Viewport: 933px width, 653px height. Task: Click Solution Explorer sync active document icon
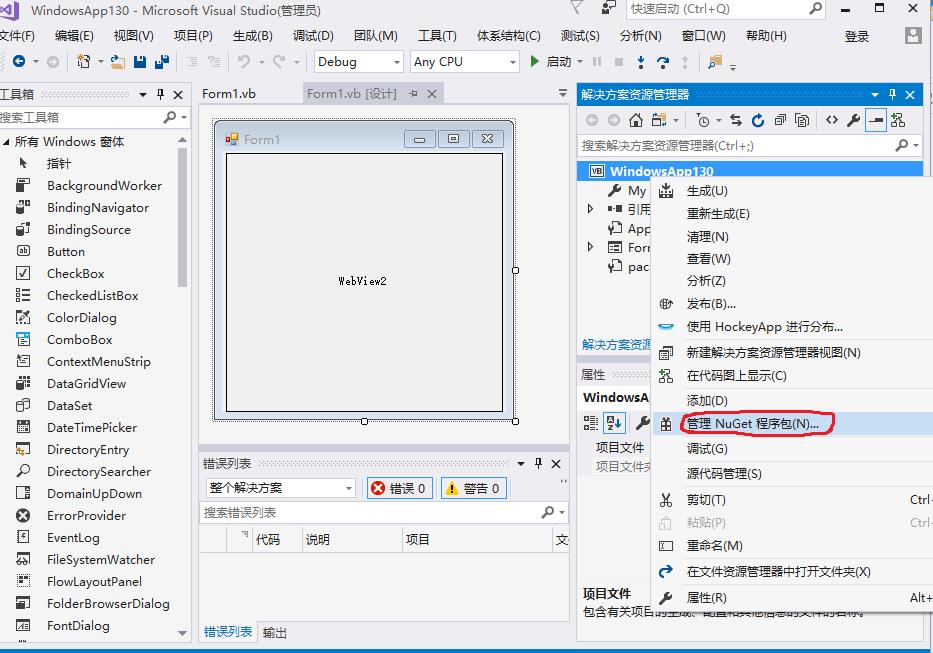tap(736, 121)
